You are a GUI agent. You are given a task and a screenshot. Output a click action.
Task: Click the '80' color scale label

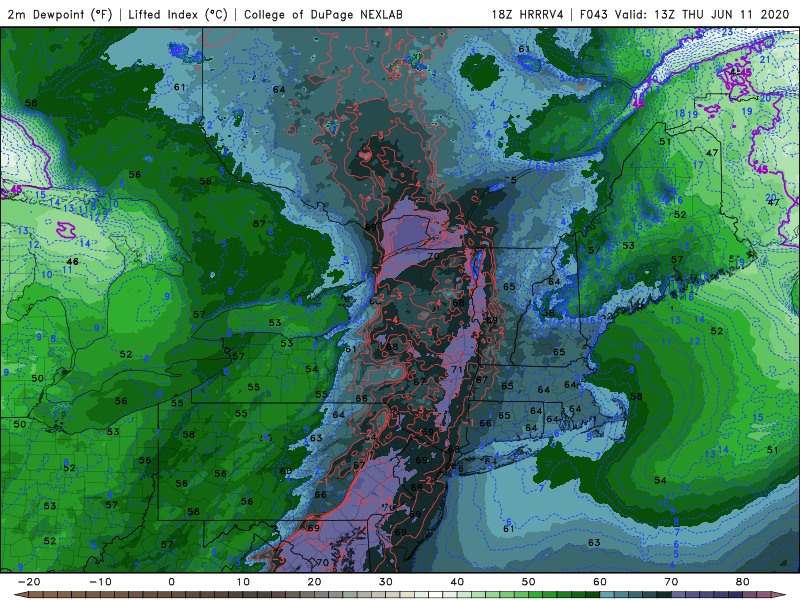click(743, 582)
